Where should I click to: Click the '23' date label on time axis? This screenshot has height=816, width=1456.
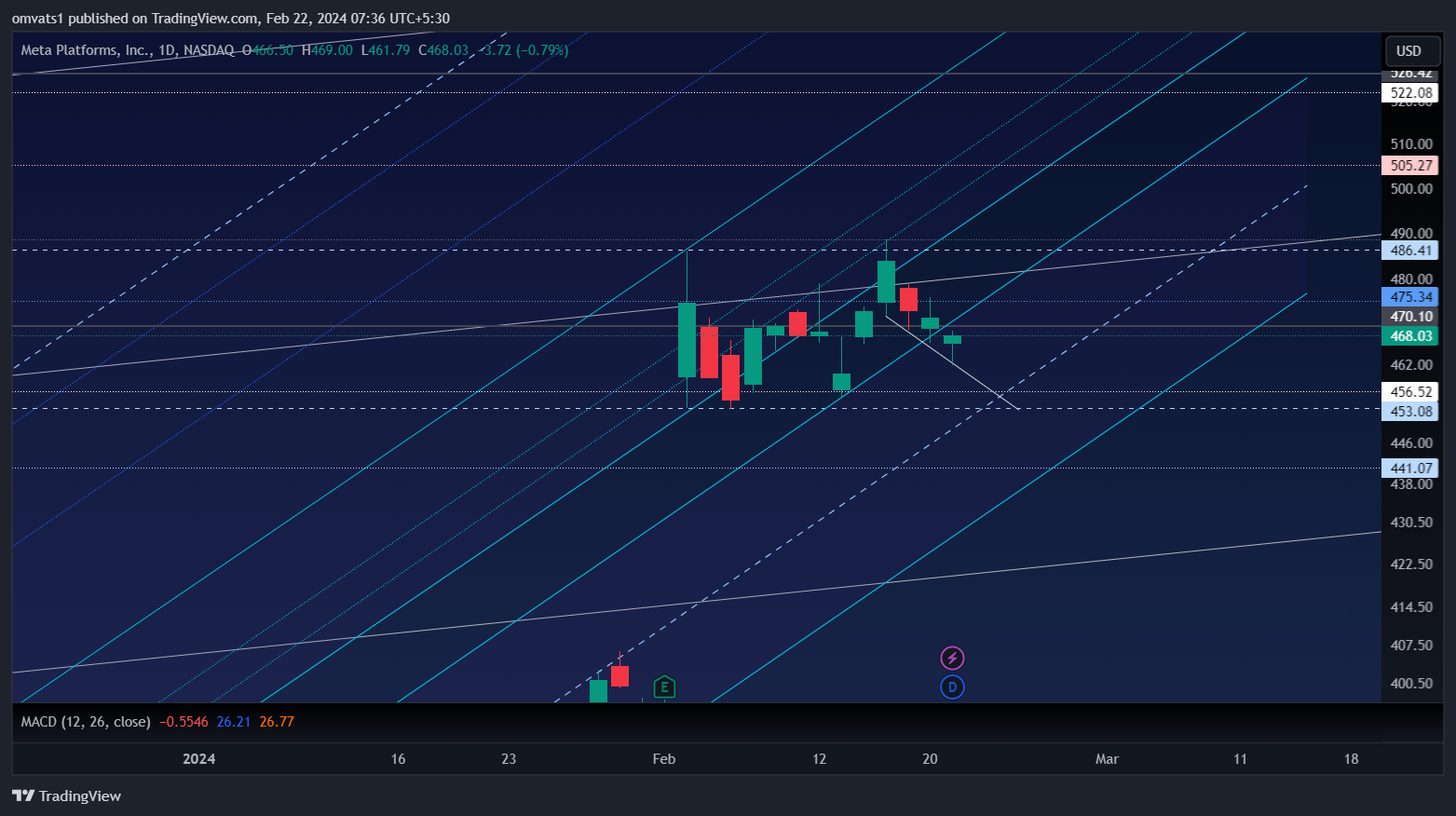(509, 759)
